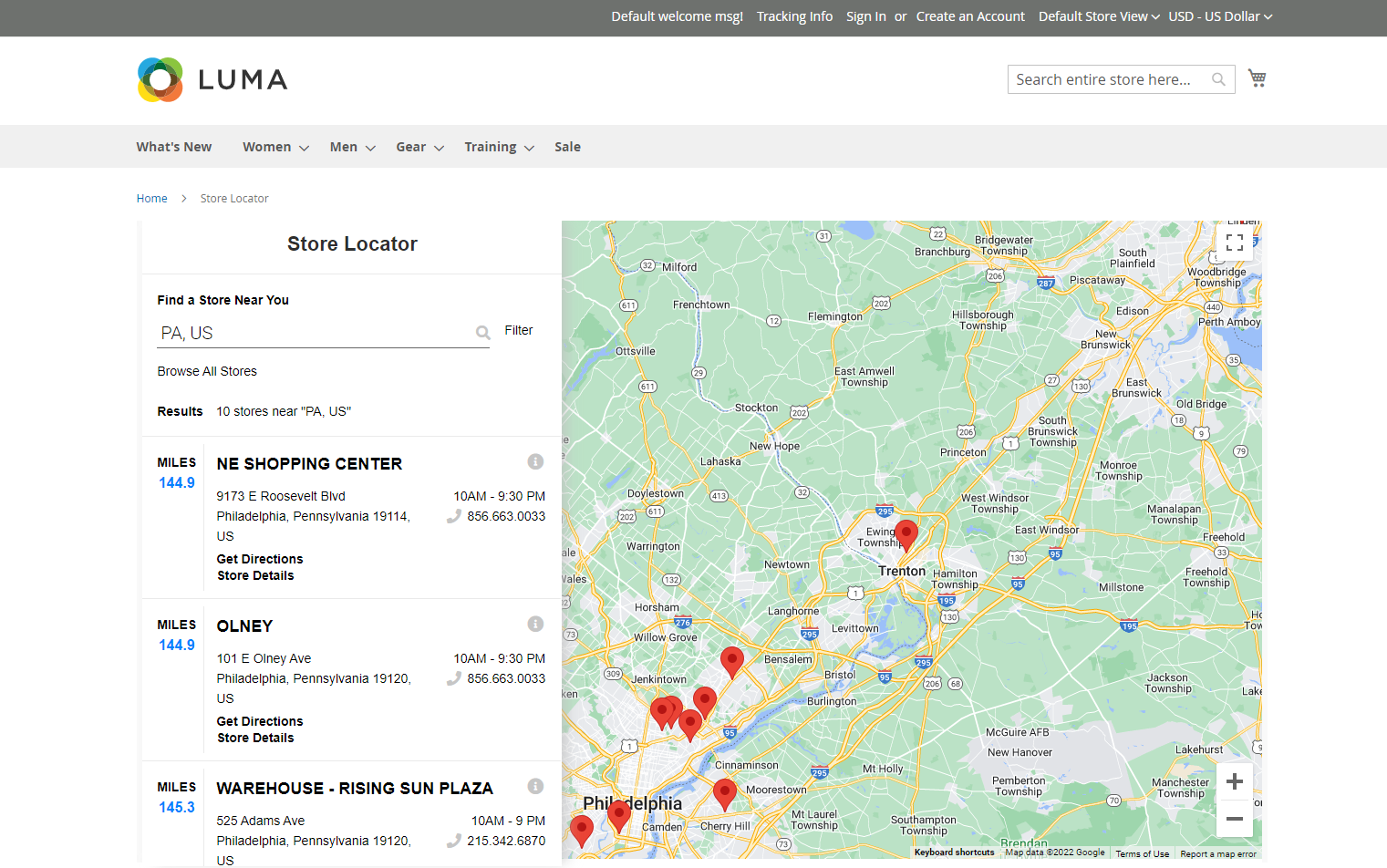
Task: Click the phone icon for NE Shopping Center
Action: (x=453, y=516)
